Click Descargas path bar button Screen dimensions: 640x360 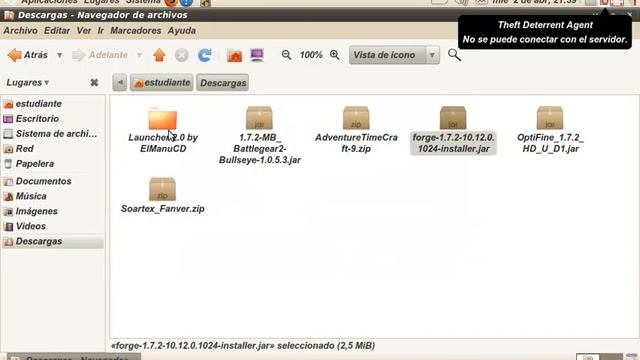[x=223, y=82]
